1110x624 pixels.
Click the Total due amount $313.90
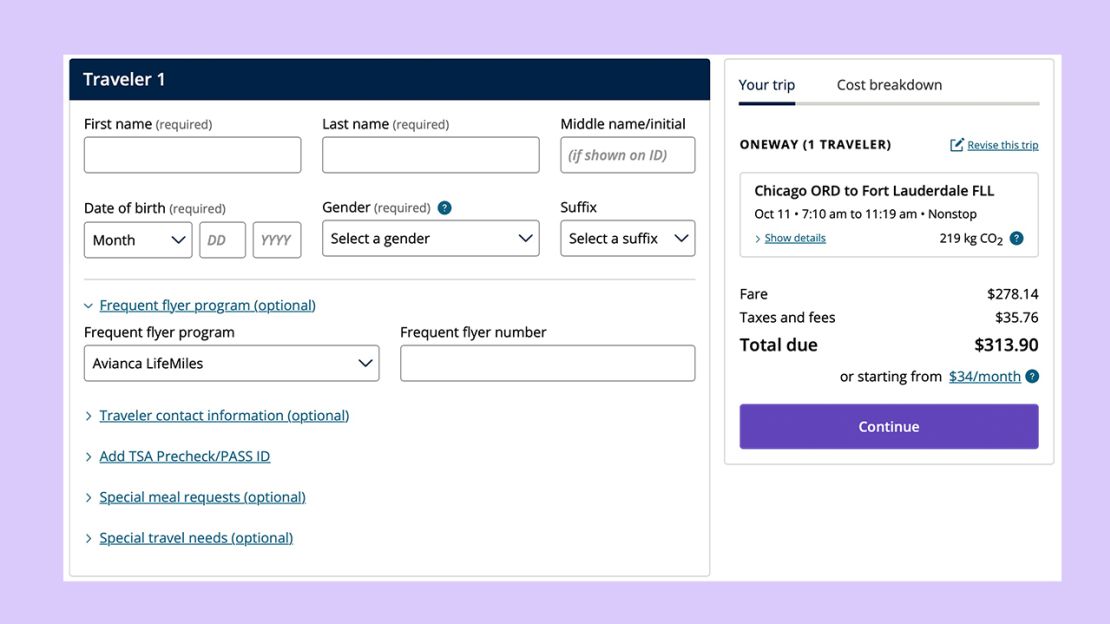[x=1006, y=345]
